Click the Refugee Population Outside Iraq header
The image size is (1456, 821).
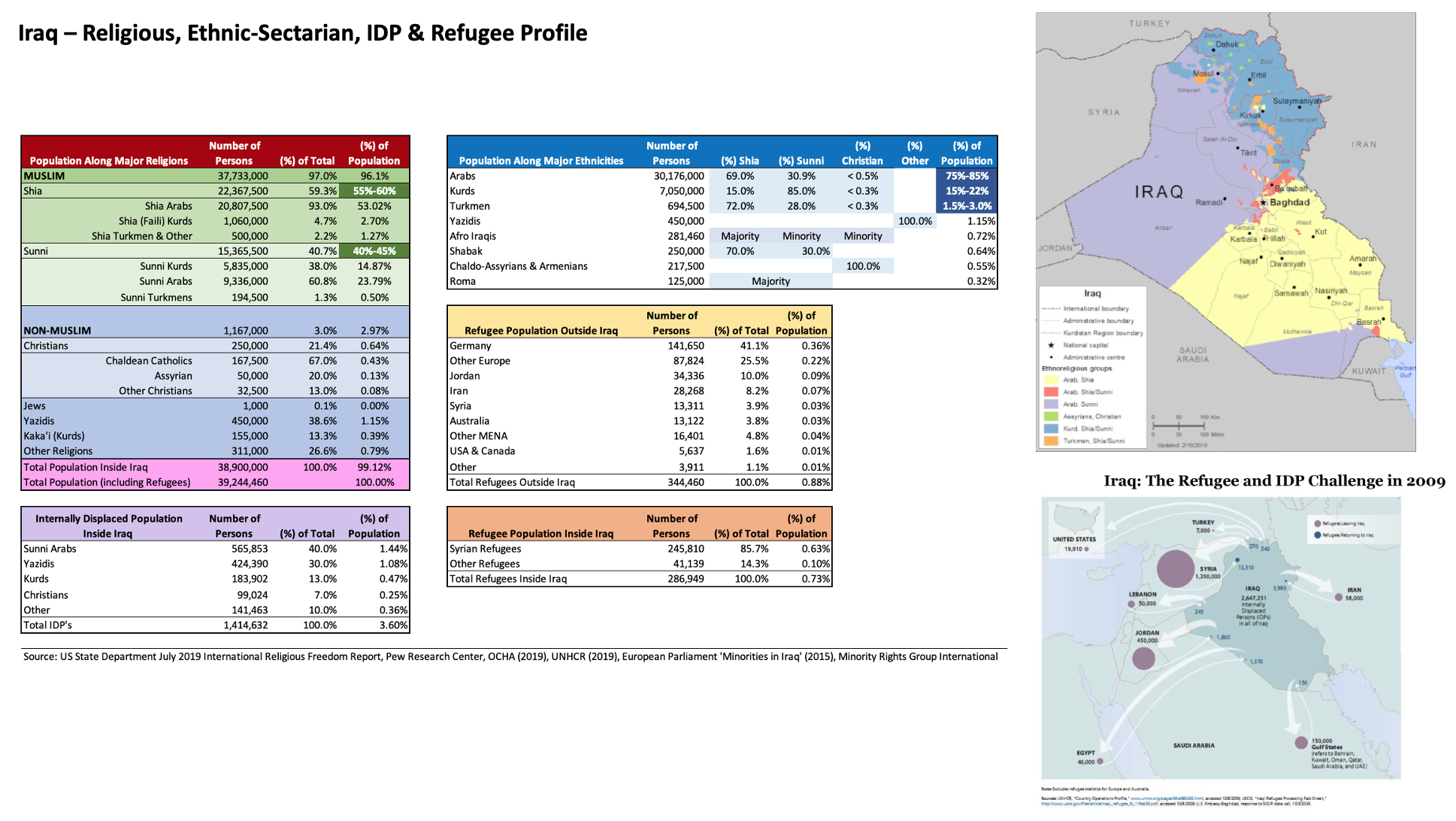(540, 330)
